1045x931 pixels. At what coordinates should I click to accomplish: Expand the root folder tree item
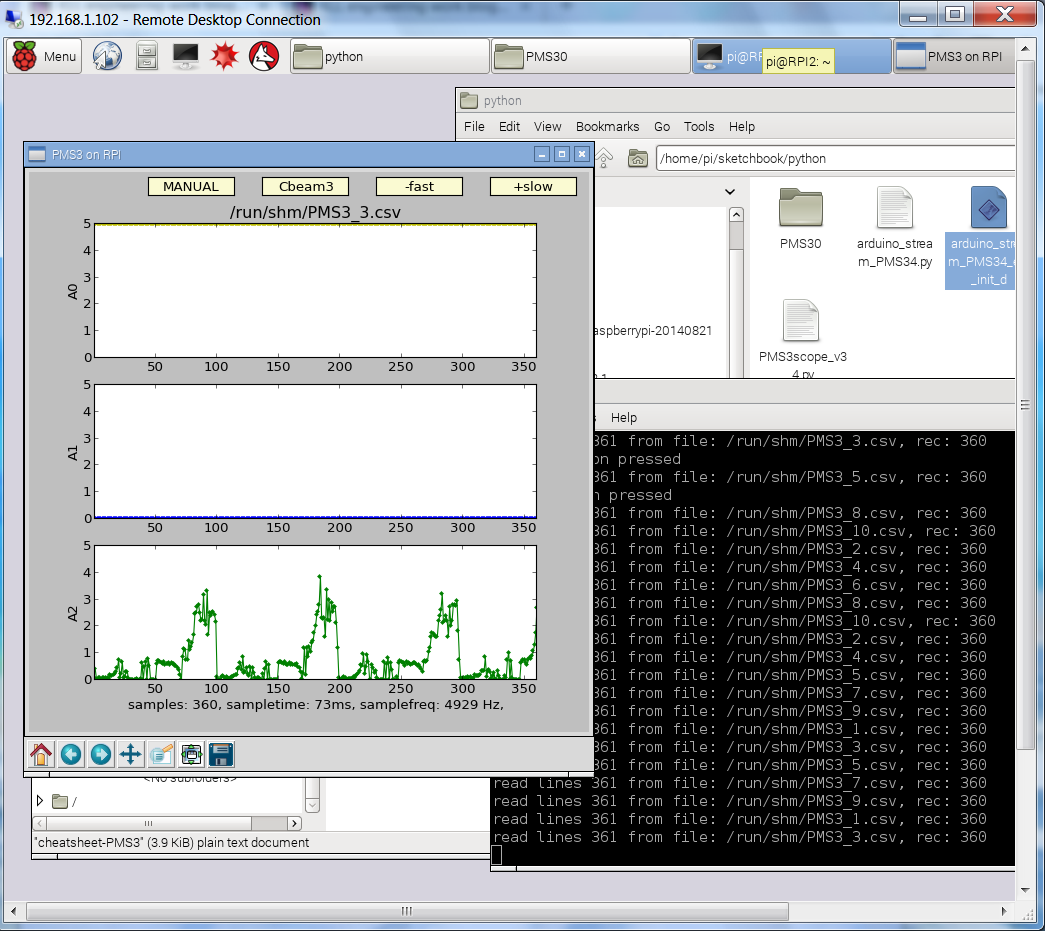tap(40, 801)
